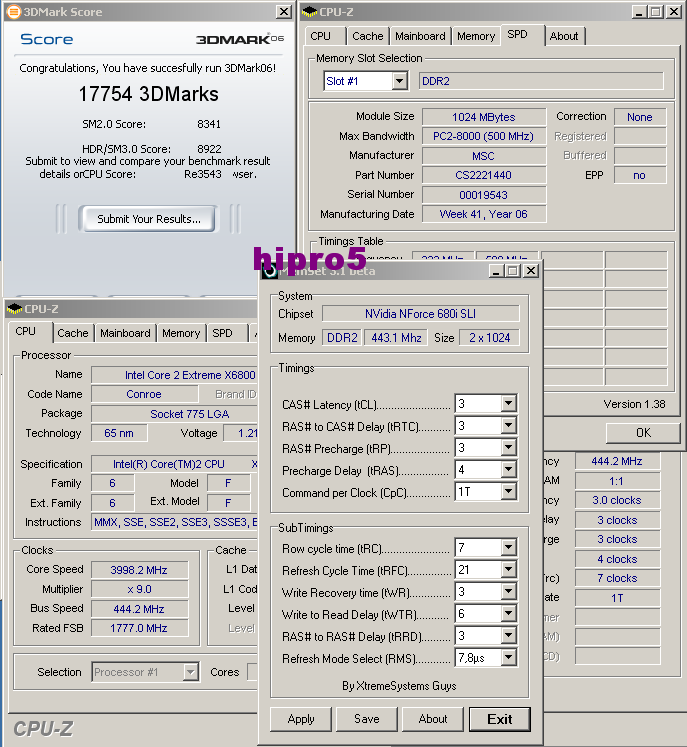Open the Slot #1 memory slot dropdown

pos(400,81)
